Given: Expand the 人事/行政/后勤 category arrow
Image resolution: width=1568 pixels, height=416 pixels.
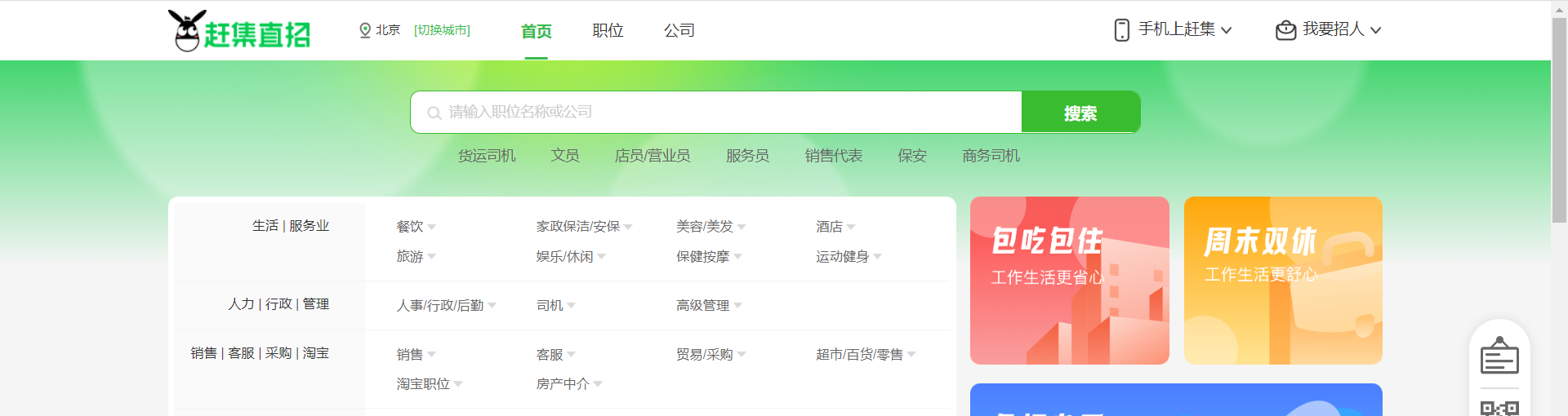Looking at the screenshot, I should click(x=492, y=305).
